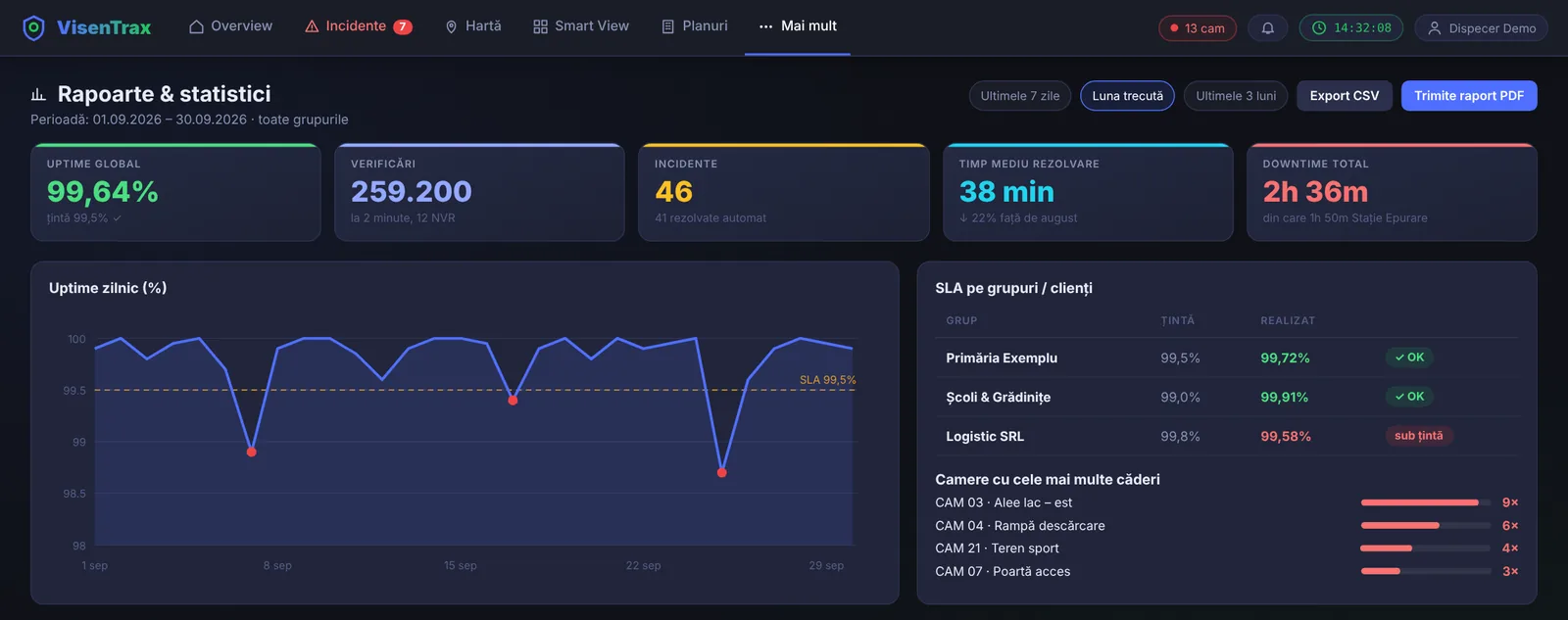Click the 14:32:08 clock pill
The height and width of the screenshot is (620, 1568).
point(1351,28)
